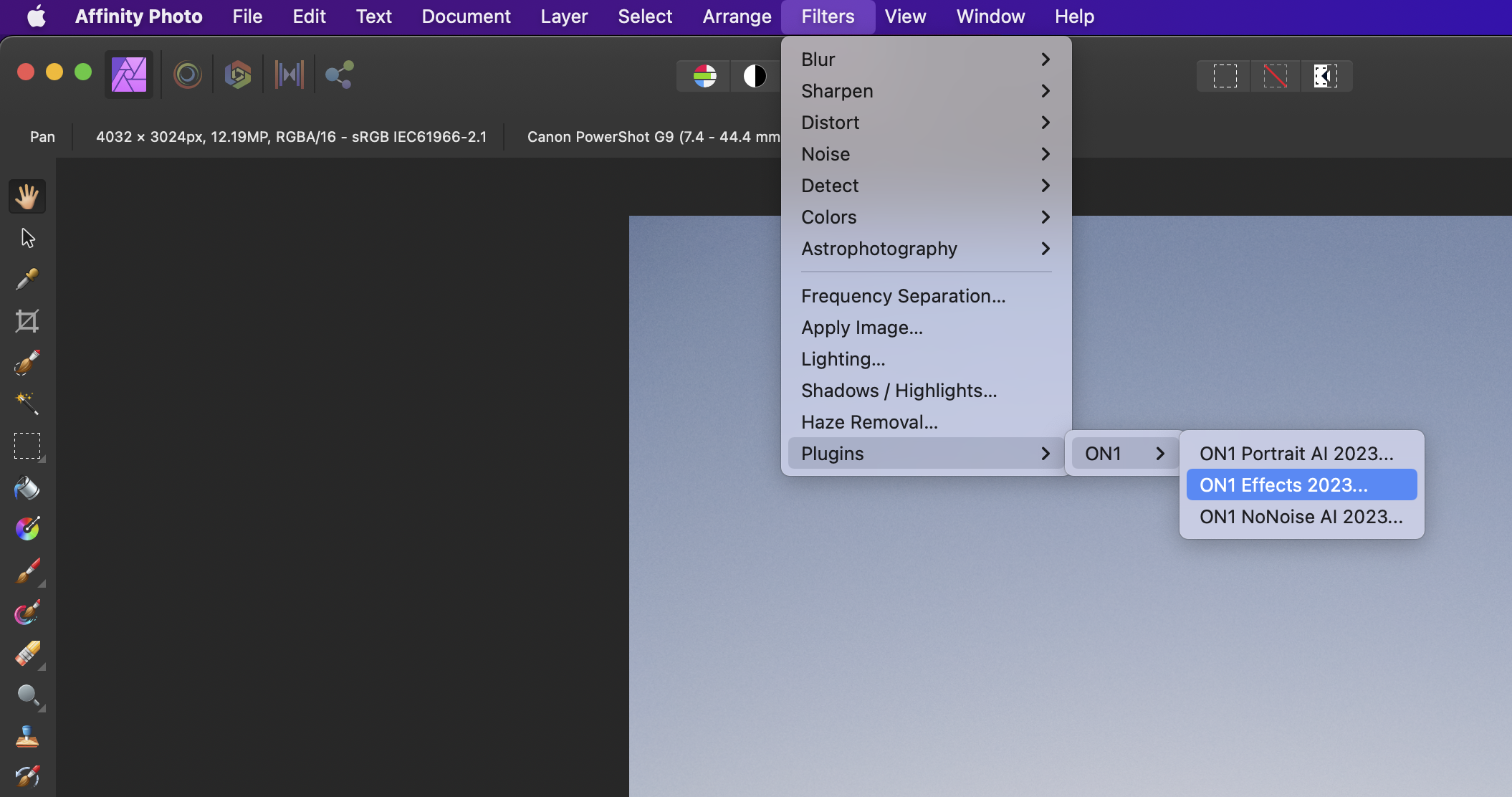Image resolution: width=1512 pixels, height=797 pixels.
Task: Expand the Sharpen submenu
Action: pyautogui.click(x=927, y=91)
